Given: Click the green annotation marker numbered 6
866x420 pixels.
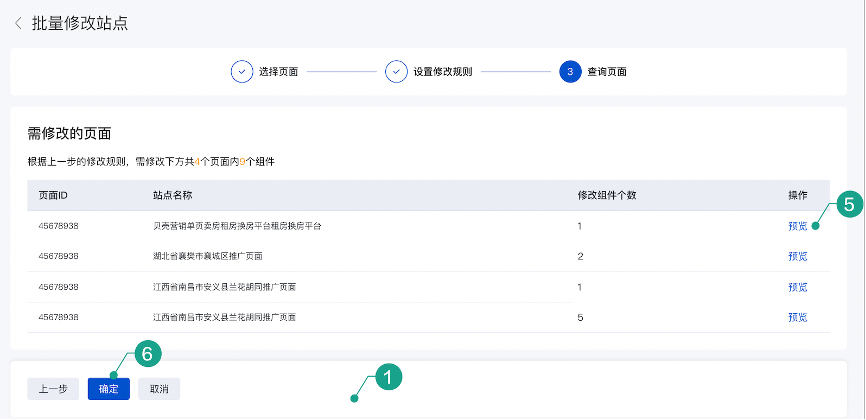Looking at the screenshot, I should click(147, 353).
